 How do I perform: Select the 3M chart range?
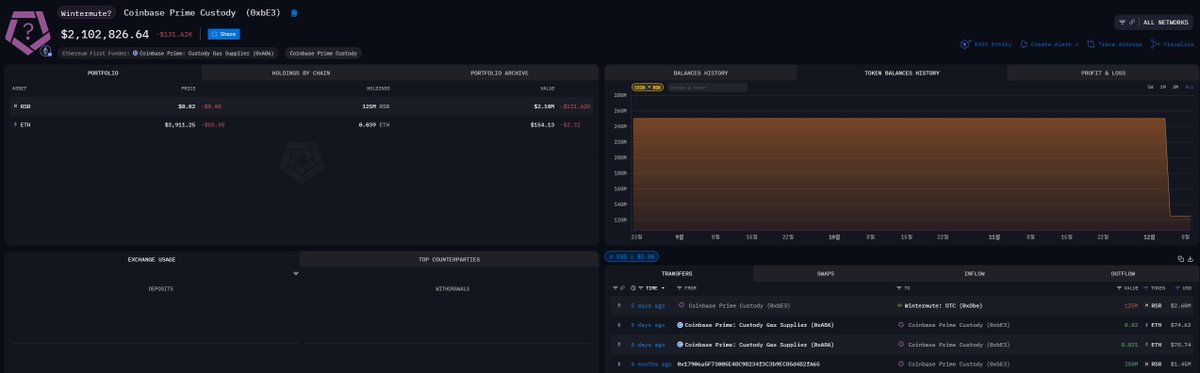(x=1176, y=87)
